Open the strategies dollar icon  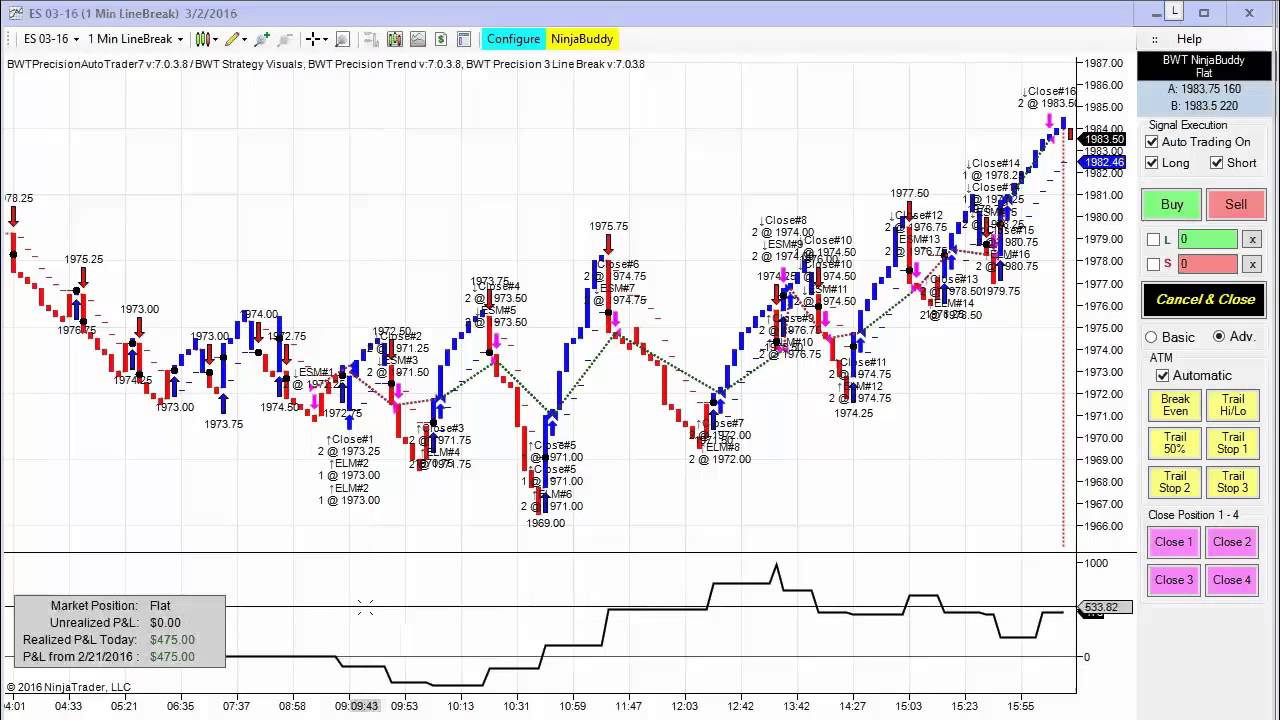pos(441,39)
